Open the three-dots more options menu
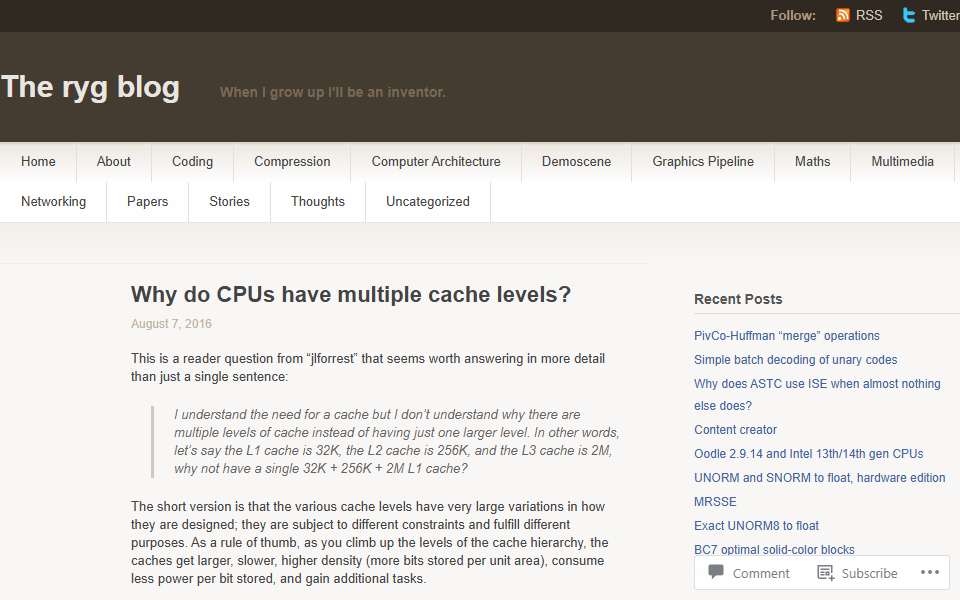The width and height of the screenshot is (960, 600). [929, 572]
